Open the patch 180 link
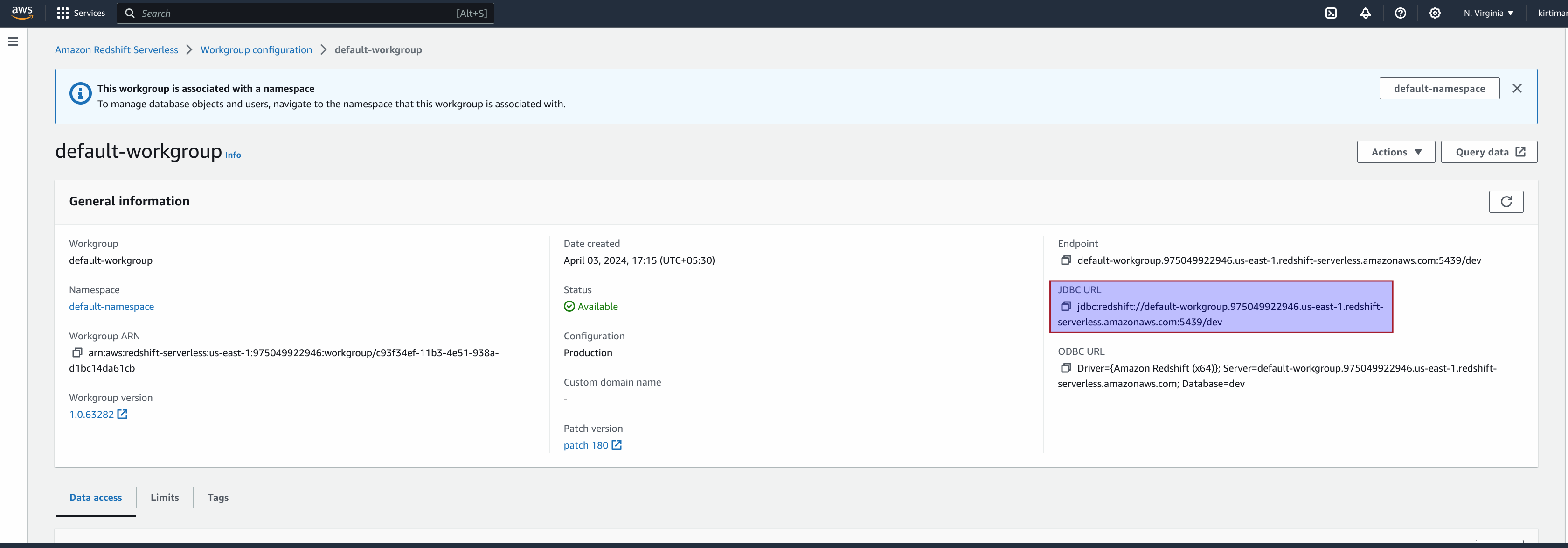The image size is (1568, 548). [x=592, y=445]
